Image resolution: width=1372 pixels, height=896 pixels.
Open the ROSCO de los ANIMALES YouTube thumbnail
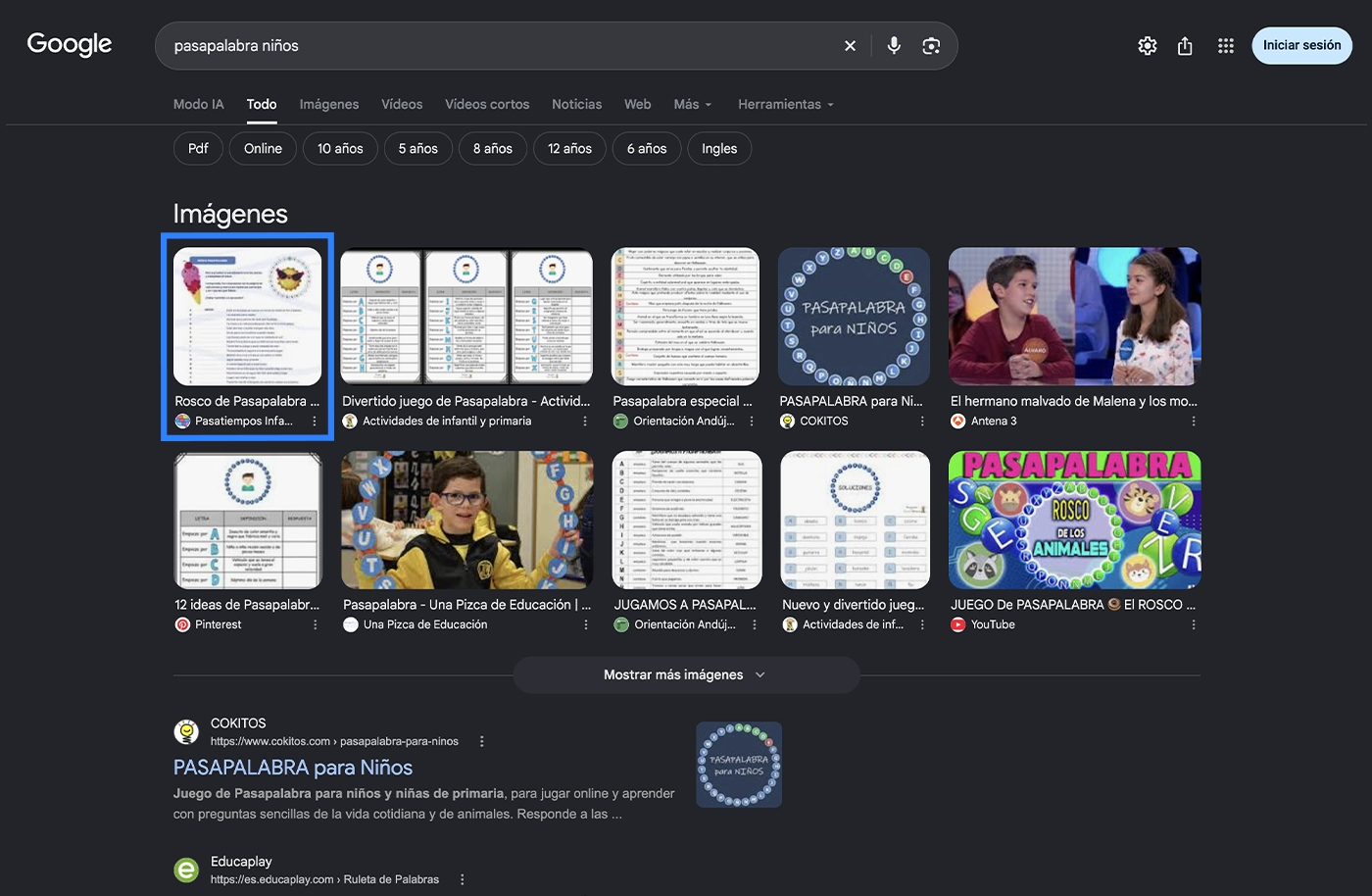coord(1075,520)
